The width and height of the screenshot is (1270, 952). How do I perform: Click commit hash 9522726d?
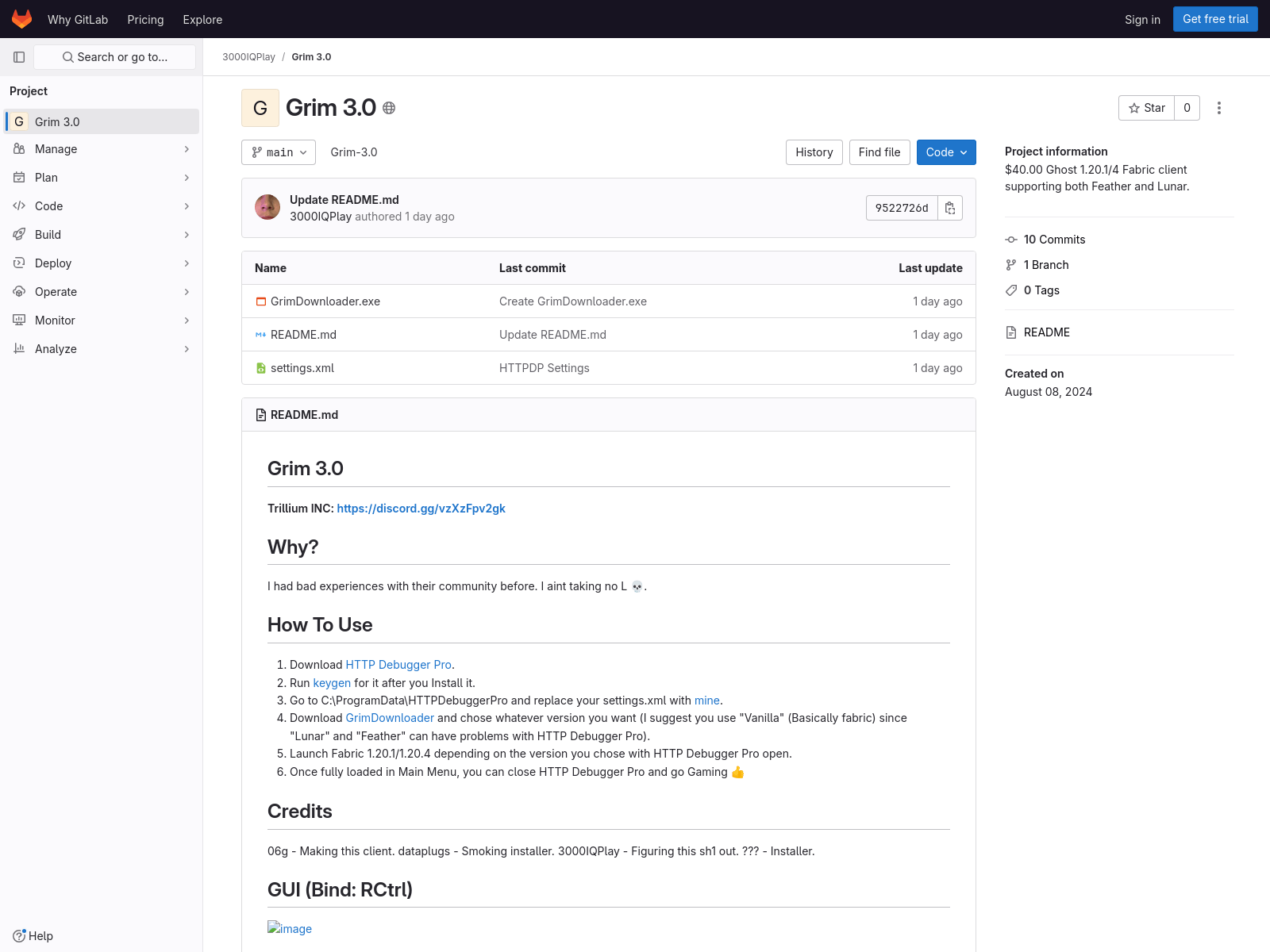pyautogui.click(x=902, y=208)
